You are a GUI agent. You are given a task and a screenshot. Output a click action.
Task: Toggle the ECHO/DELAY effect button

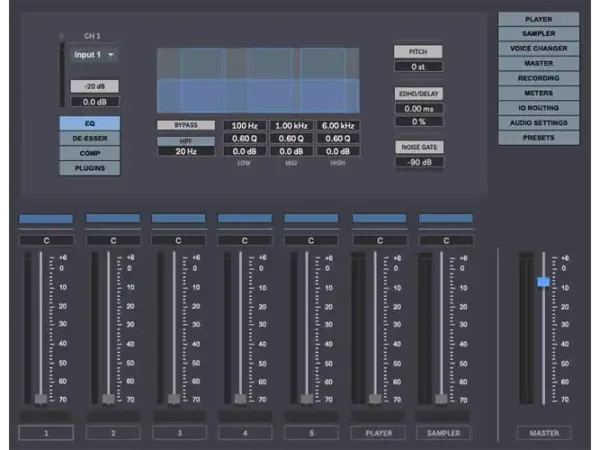tap(419, 94)
